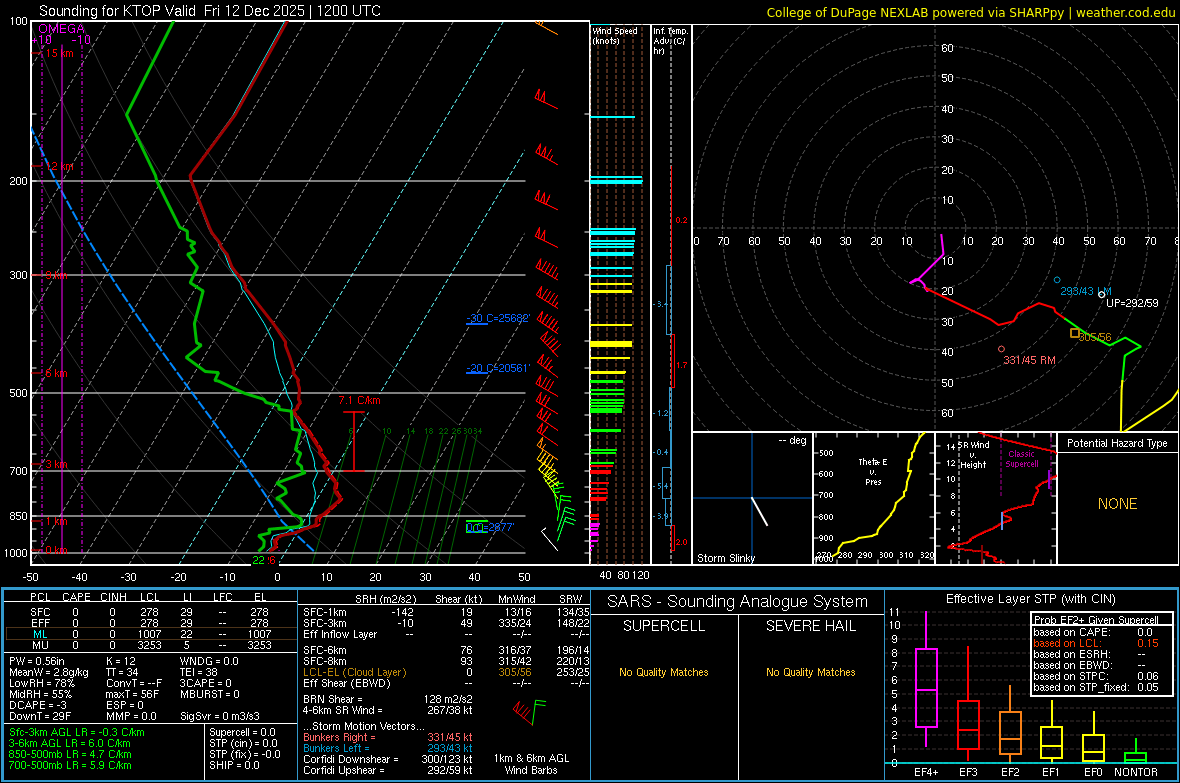
Task: Click the 'CAPE' column header
Action: (x=76, y=597)
